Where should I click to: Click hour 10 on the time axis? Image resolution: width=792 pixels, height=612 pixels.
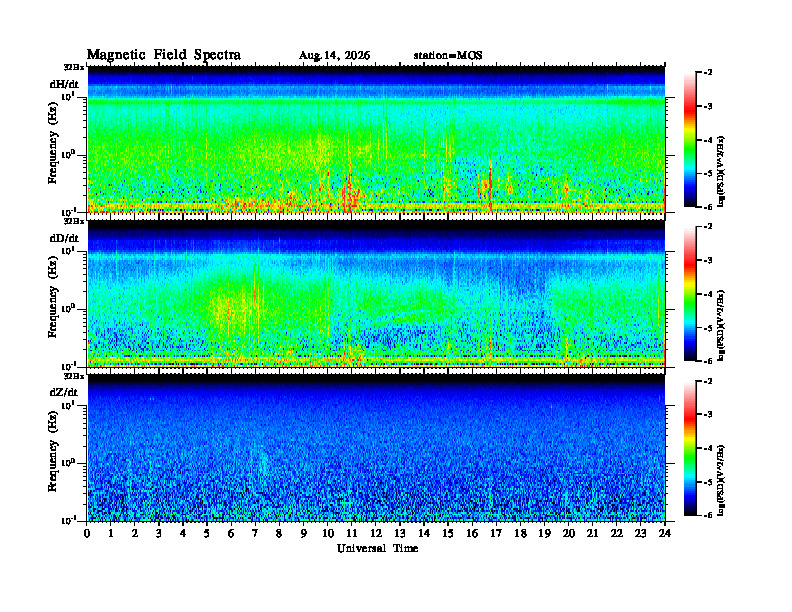328,533
